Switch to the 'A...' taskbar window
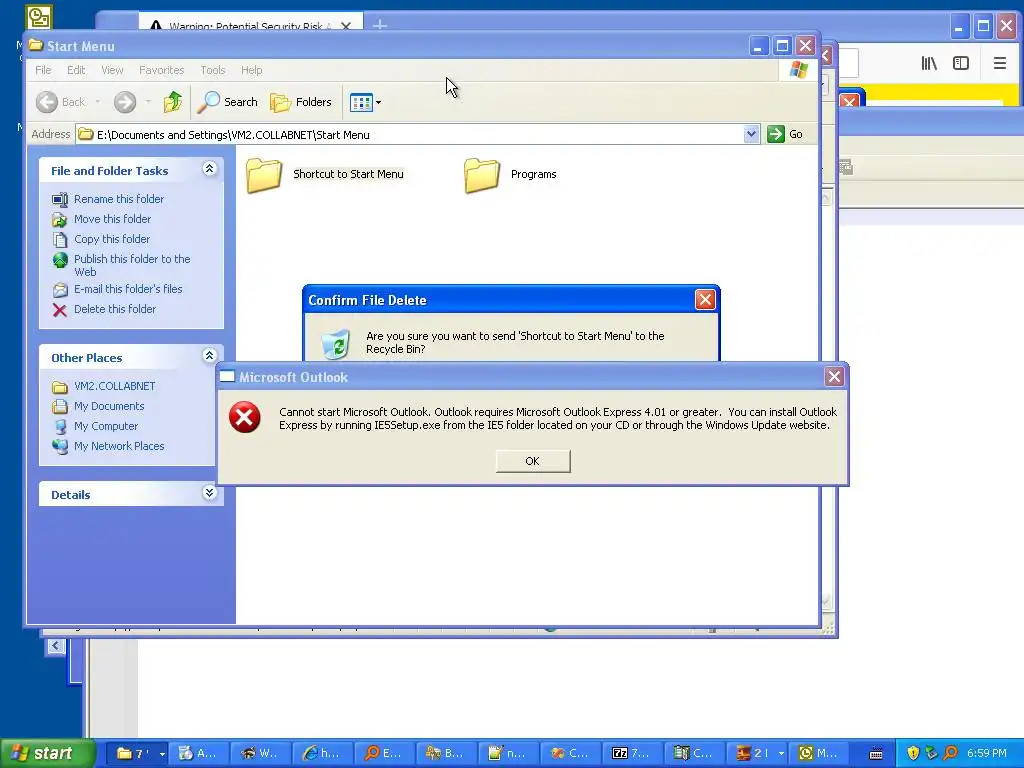Image resolution: width=1024 pixels, height=768 pixels. [200, 753]
